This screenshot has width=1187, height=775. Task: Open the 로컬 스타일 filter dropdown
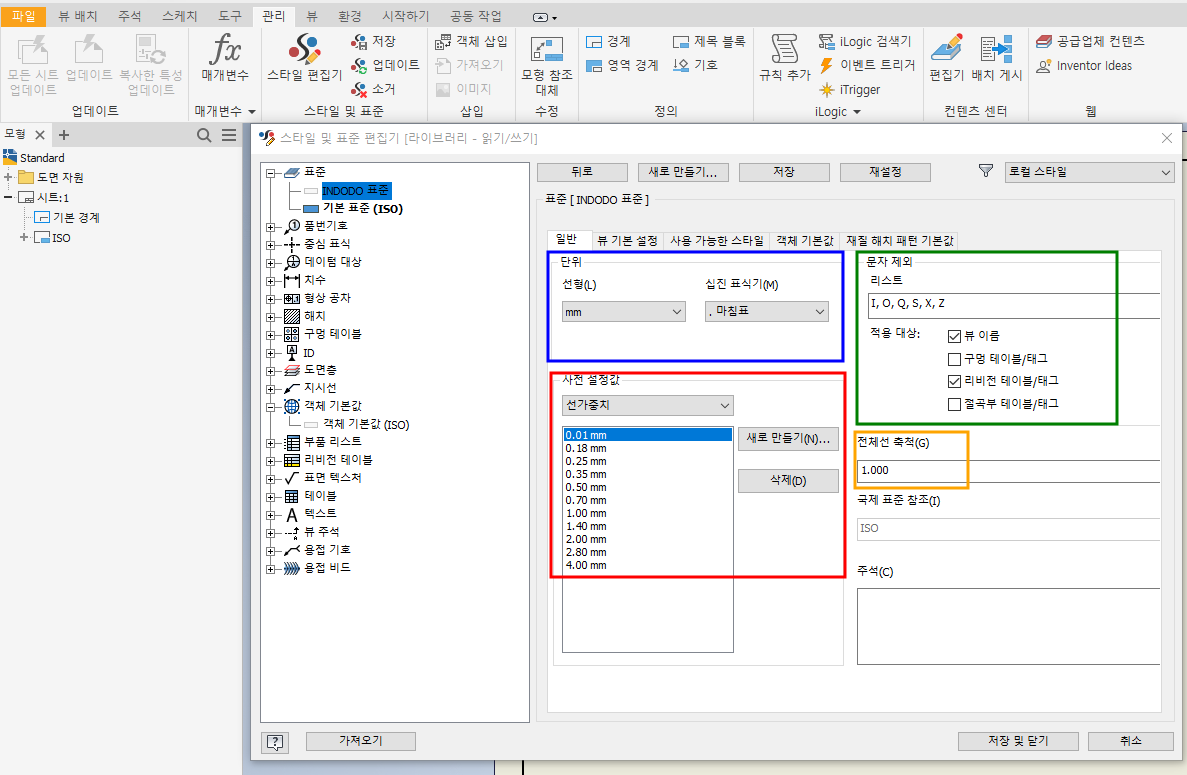pyautogui.click(x=1089, y=172)
